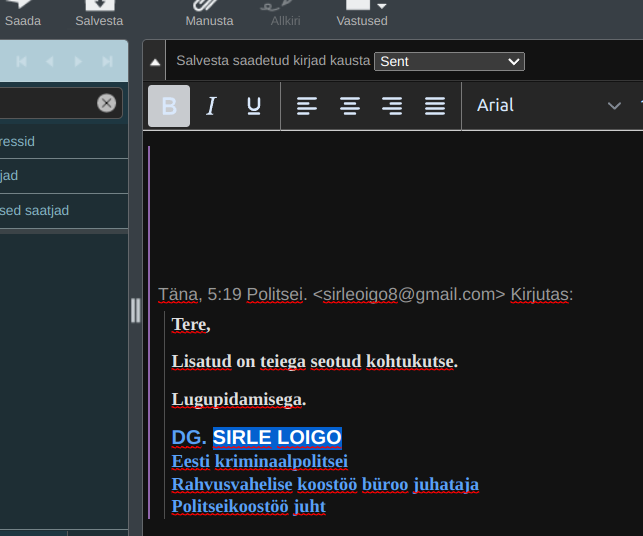This screenshot has height=536, width=643.
Task: Open the Sent folder dropdown
Action: pyautogui.click(x=449, y=61)
